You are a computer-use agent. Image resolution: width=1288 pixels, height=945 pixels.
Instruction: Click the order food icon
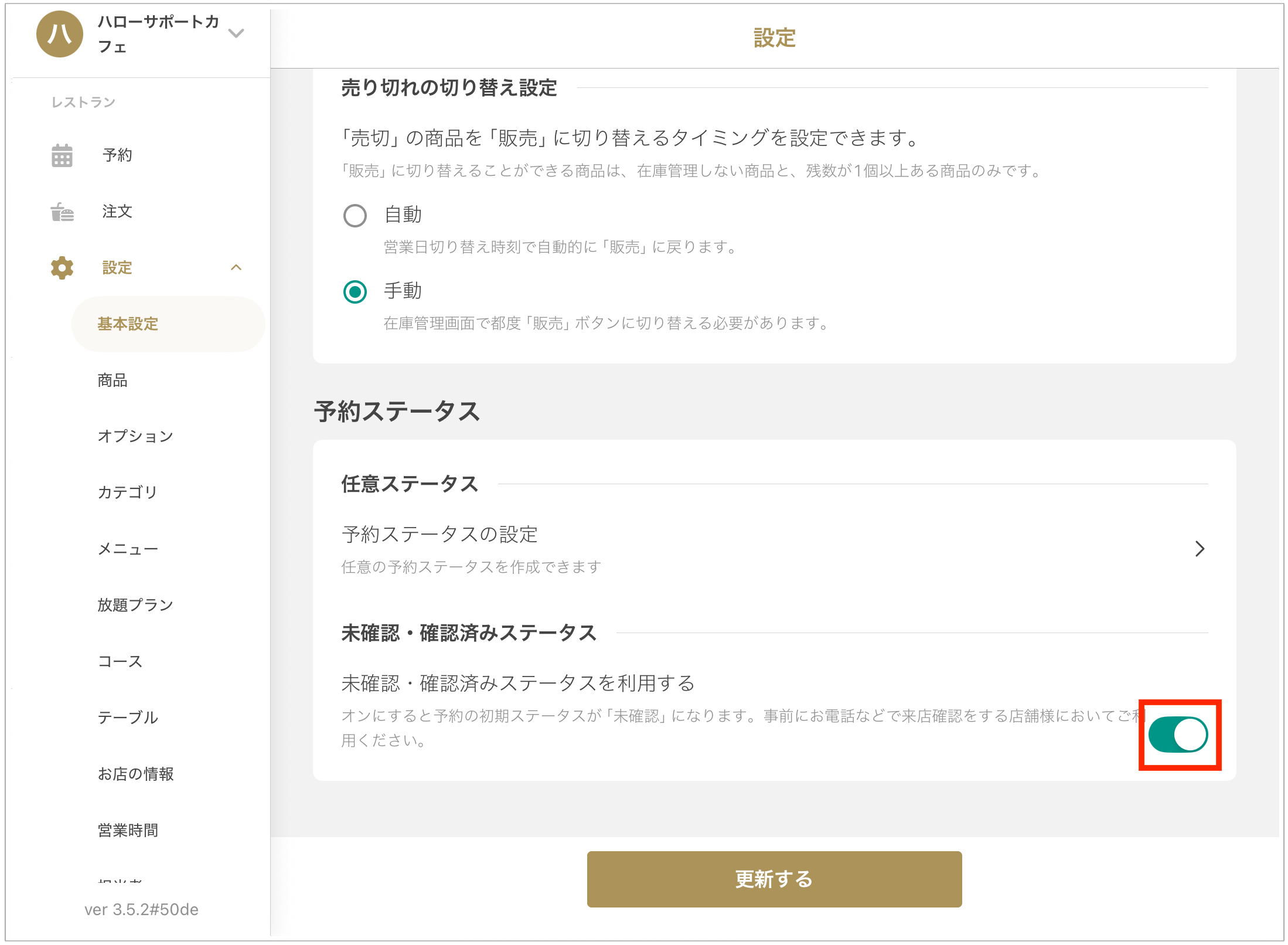pos(62,212)
